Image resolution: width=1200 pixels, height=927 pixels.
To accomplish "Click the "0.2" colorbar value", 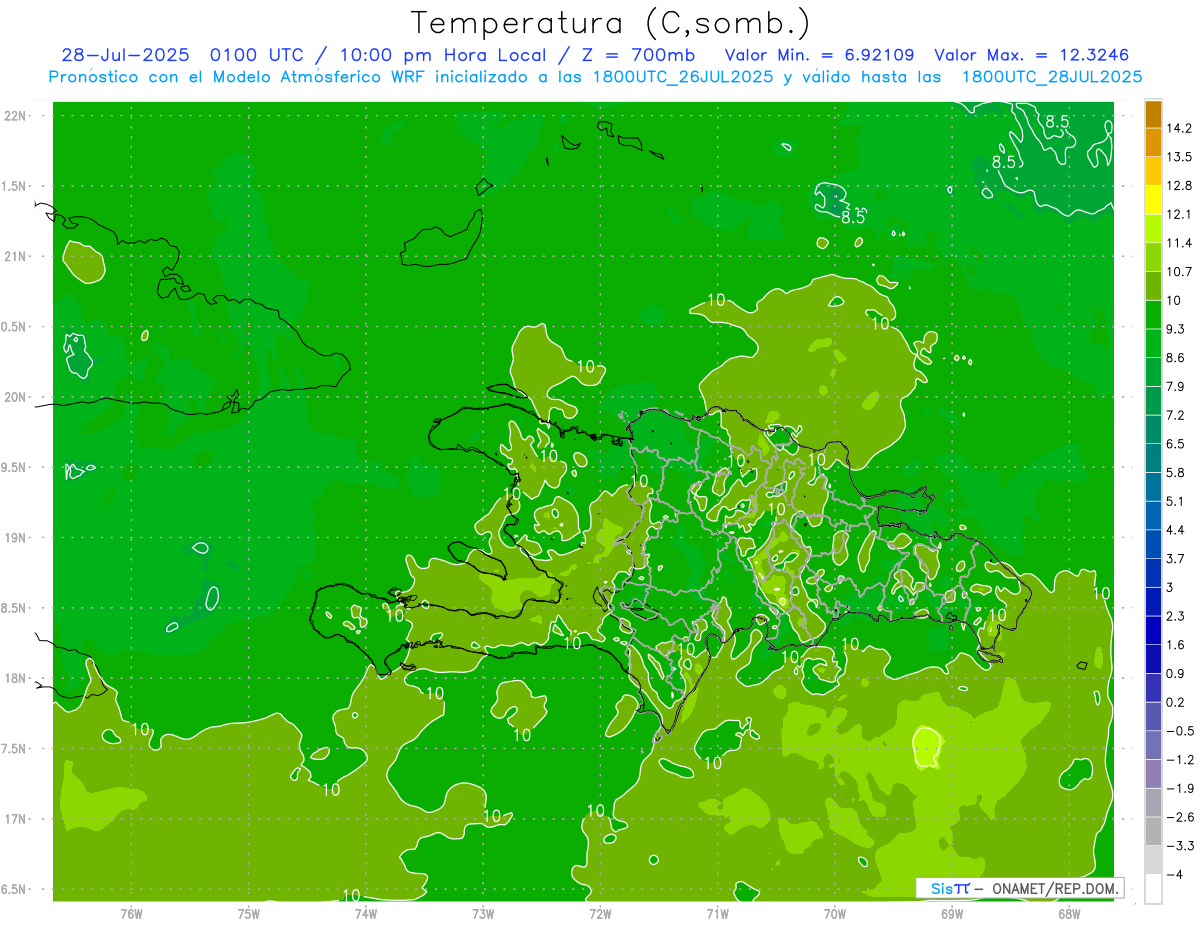I will click(1176, 702).
